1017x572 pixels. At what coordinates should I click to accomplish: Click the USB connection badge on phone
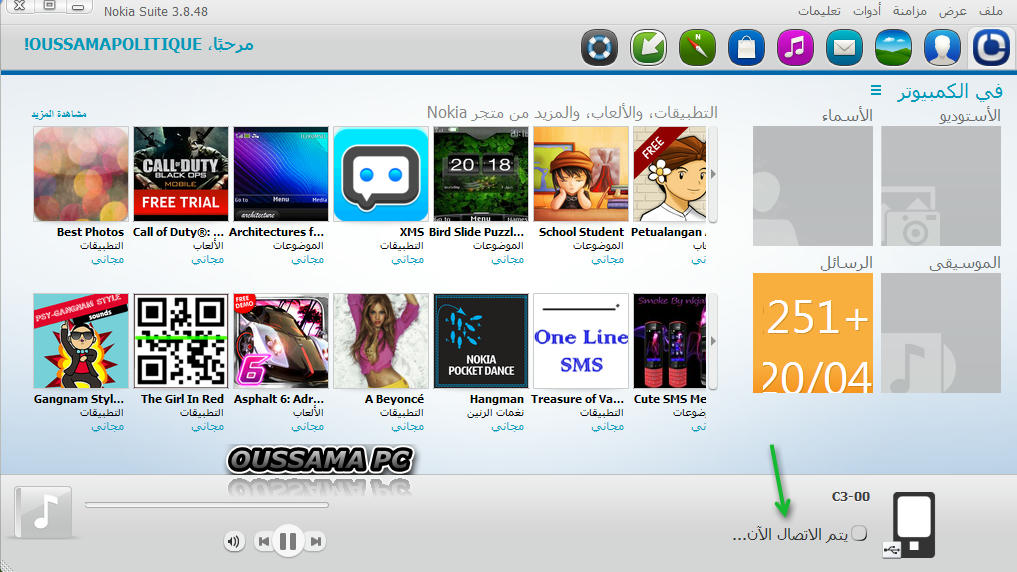pyautogui.click(x=892, y=550)
